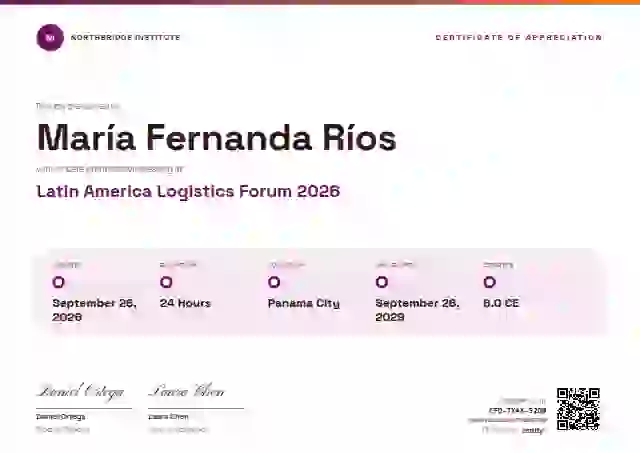Click the certificate ID code beside QR code

(x=517, y=411)
